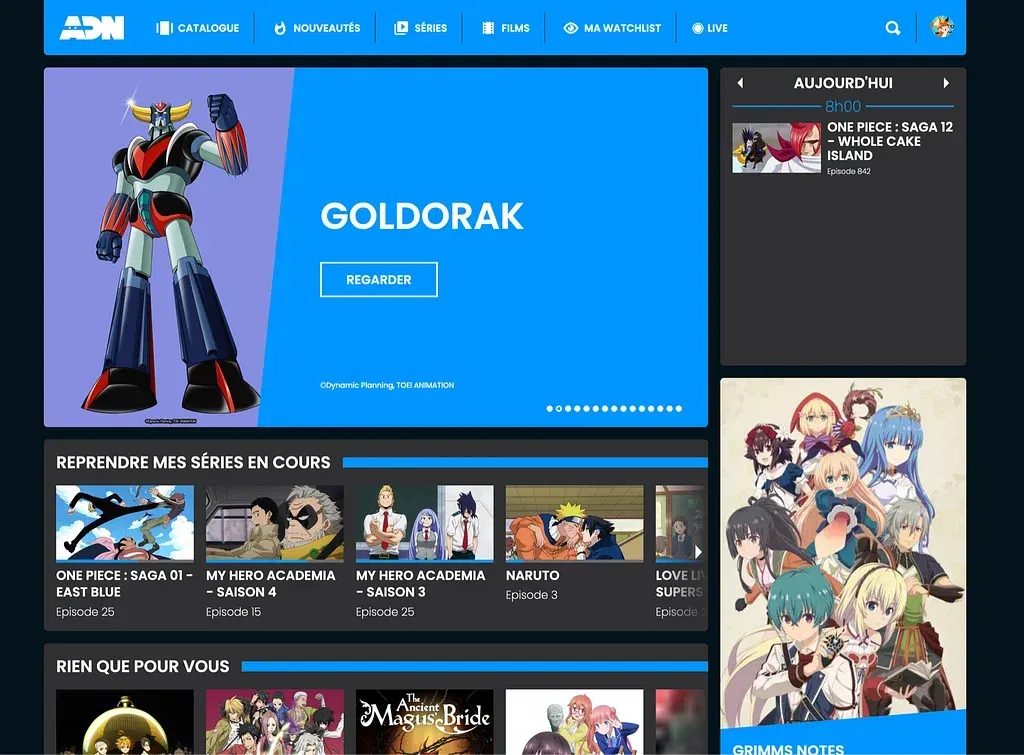Open the pink-haired girls recommendation thumbnail
Screen dimensions: 1024x755
[575, 722]
